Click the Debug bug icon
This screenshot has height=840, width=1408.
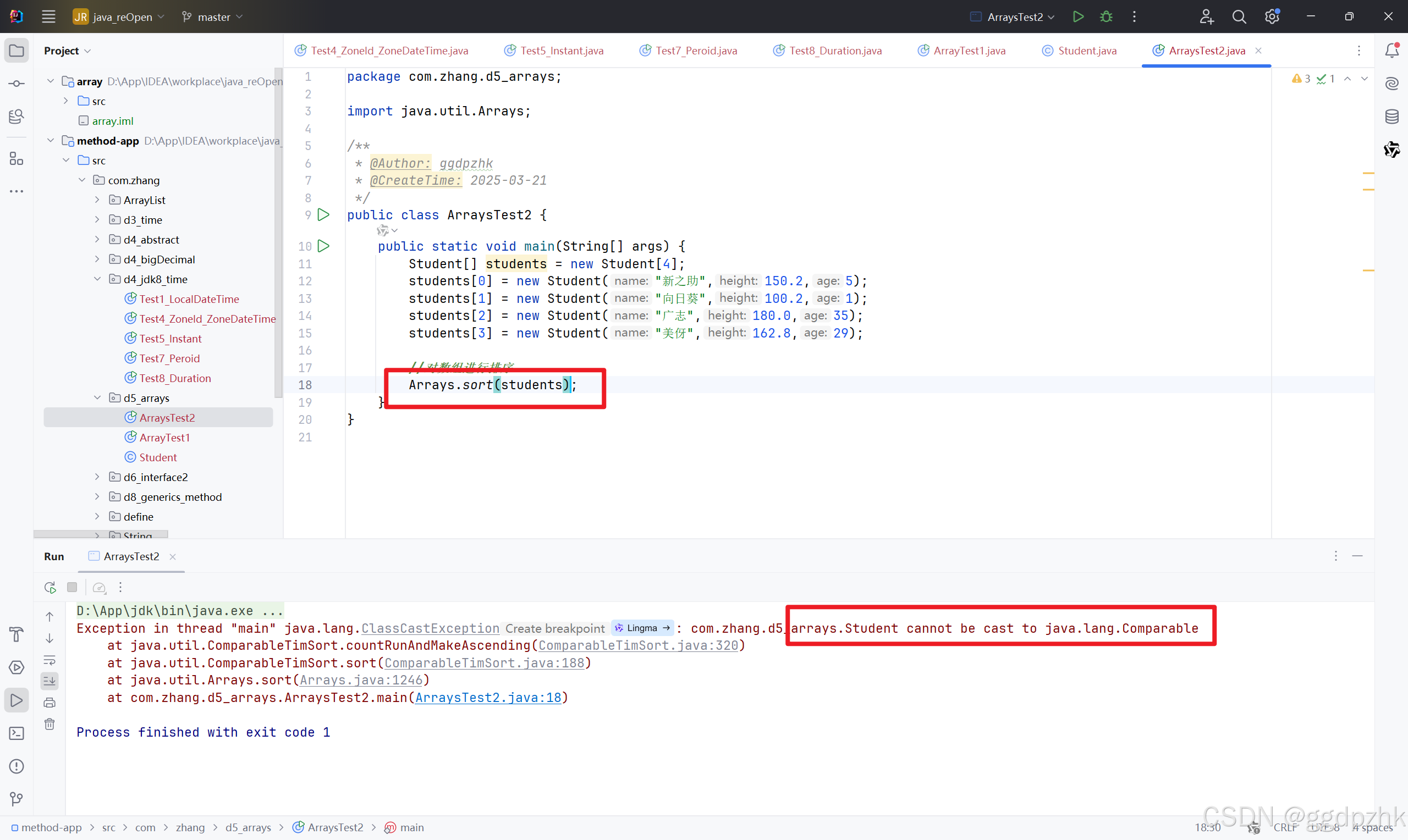click(1105, 16)
